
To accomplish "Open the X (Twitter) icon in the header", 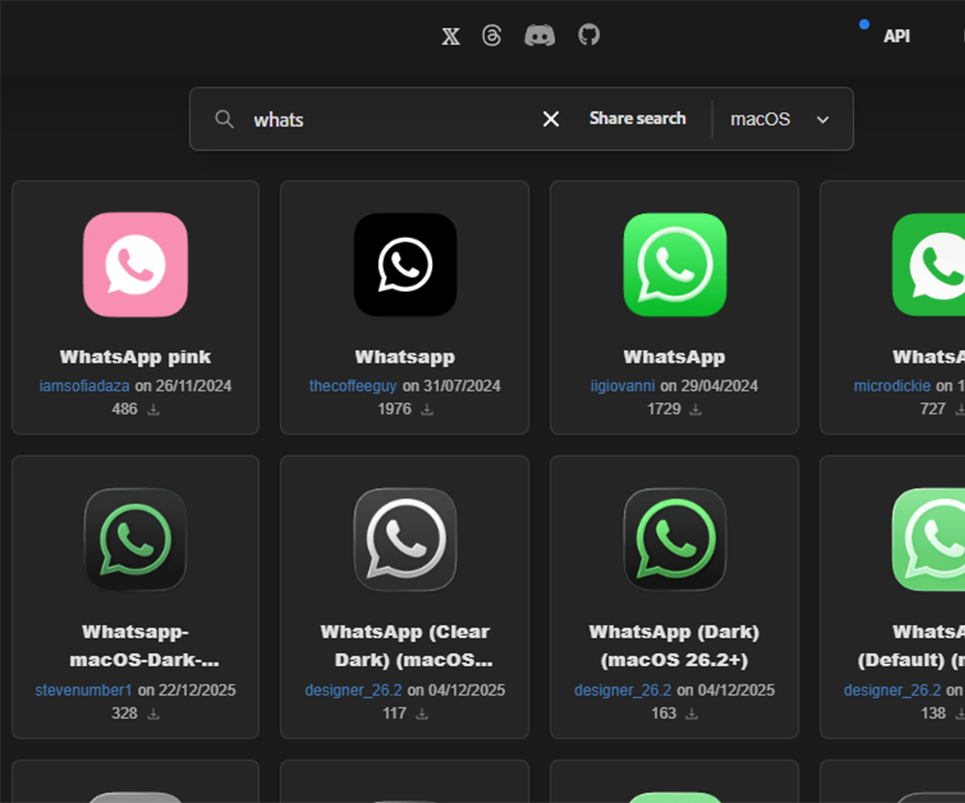I will pos(450,36).
